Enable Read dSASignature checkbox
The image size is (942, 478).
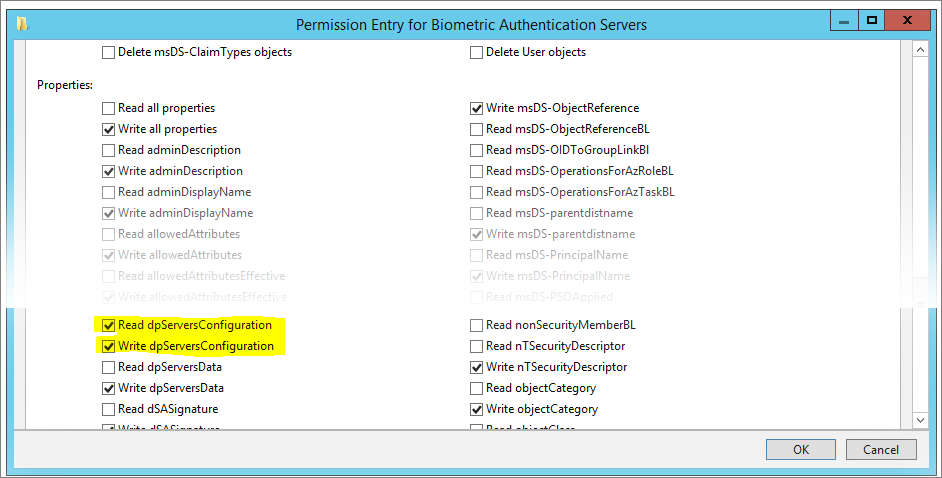coord(108,409)
